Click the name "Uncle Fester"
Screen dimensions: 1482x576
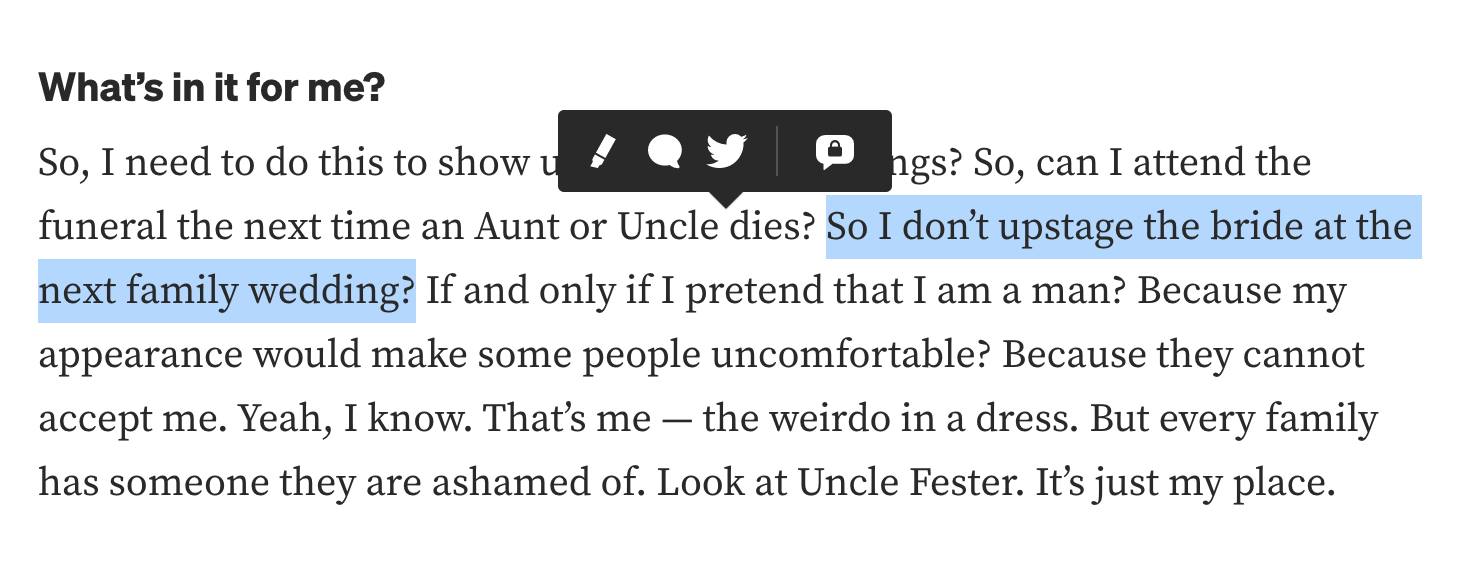(911, 483)
